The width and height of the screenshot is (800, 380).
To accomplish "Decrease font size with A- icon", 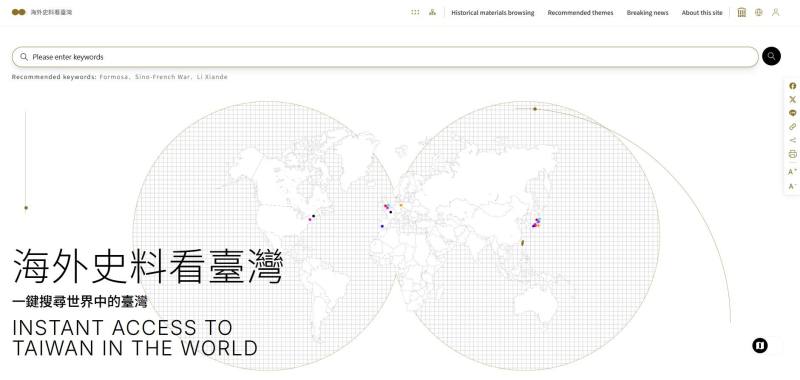I will tap(792, 186).
